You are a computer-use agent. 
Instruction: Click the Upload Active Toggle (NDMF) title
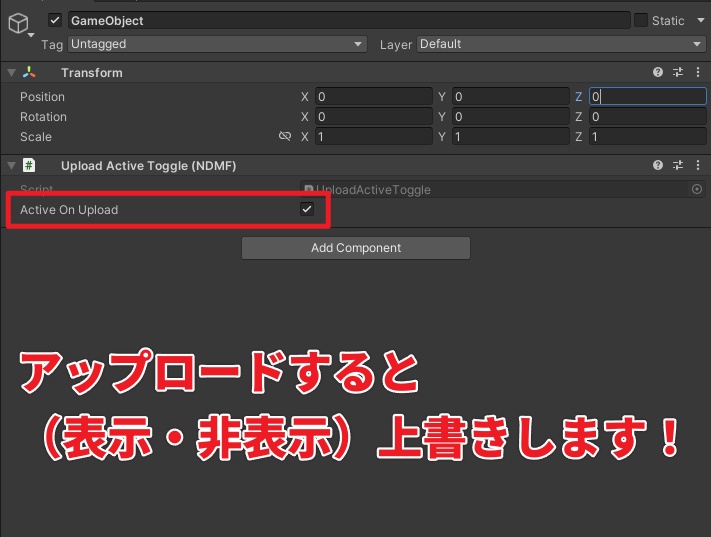(149, 166)
